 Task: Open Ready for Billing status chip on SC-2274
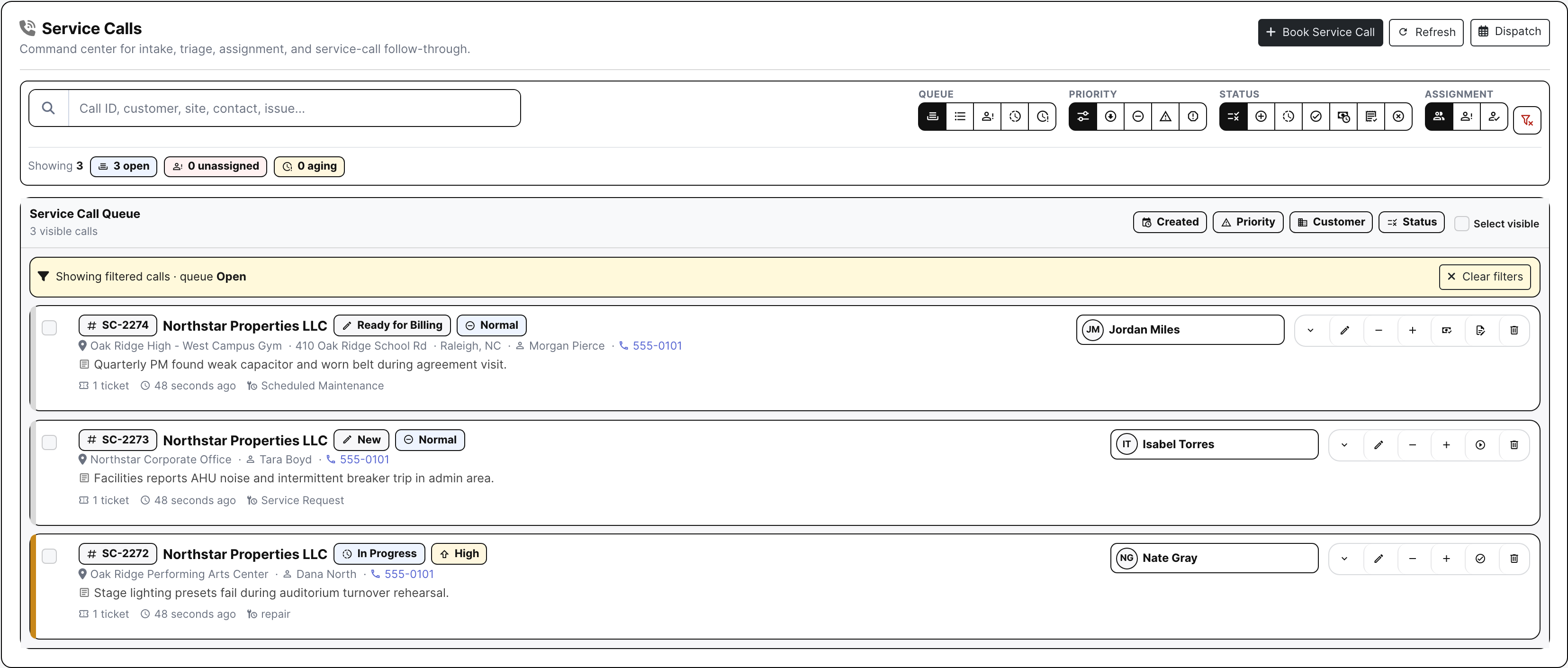pyautogui.click(x=393, y=325)
